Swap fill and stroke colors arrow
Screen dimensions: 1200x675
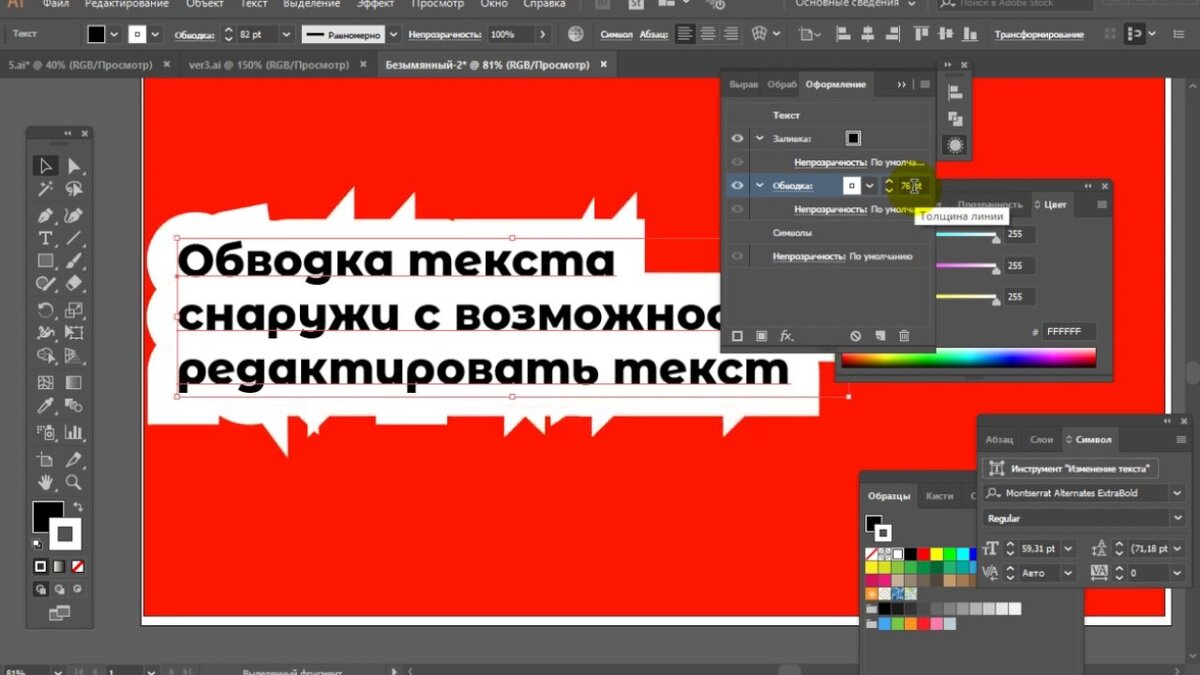click(76, 508)
